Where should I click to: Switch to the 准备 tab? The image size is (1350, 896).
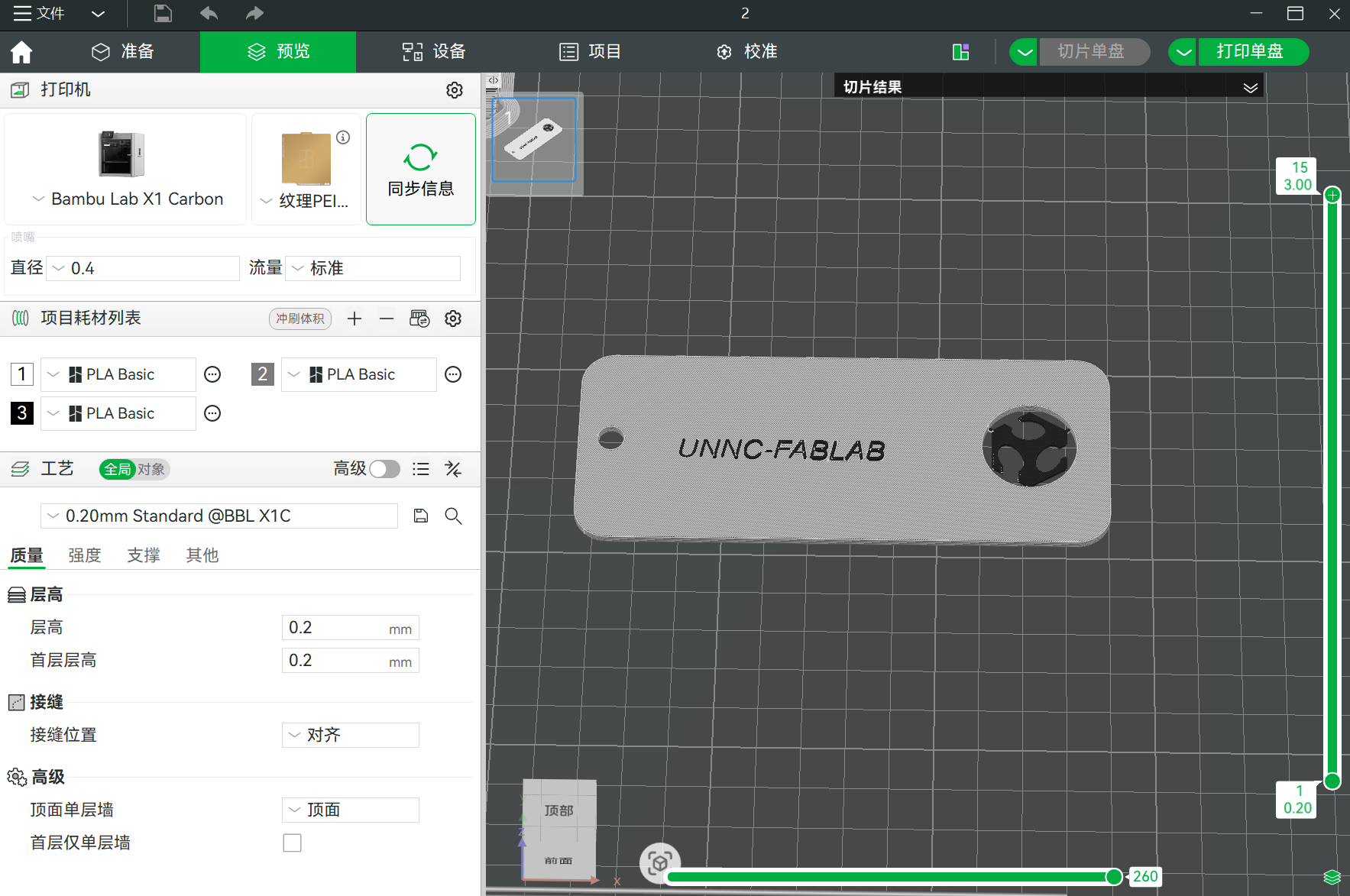pos(124,52)
